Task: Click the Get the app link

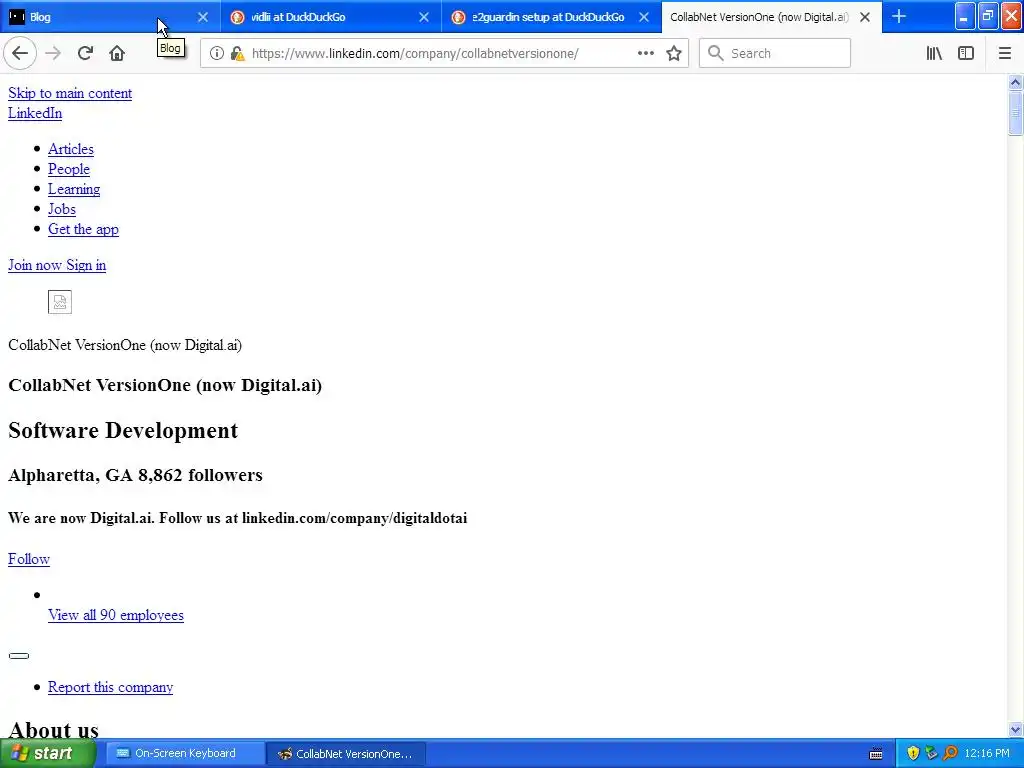Action: point(83,229)
